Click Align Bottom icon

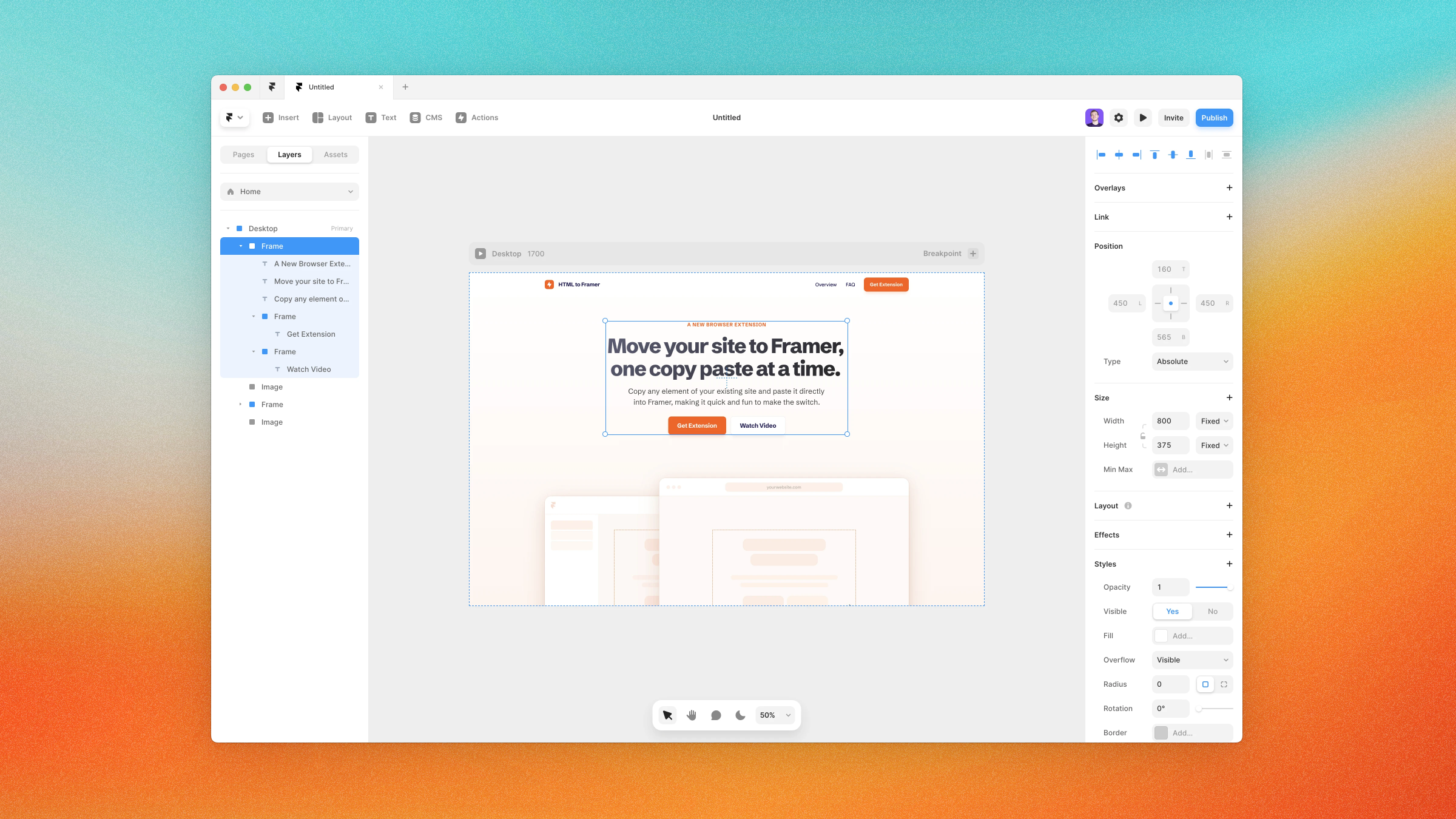pos(1191,155)
